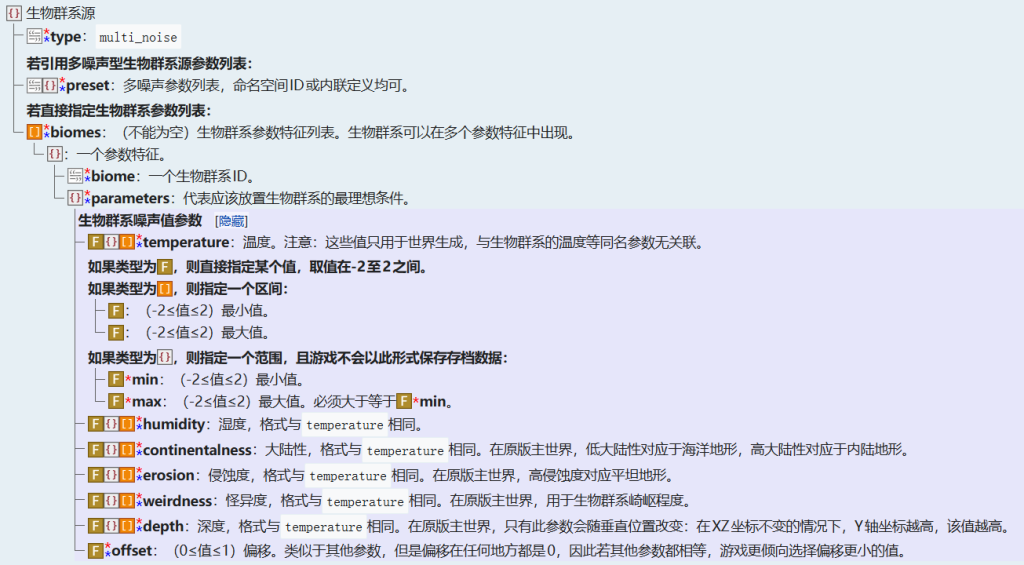Click the string icon before biome 一个生物群系ID
This screenshot has width=1024, height=565.
(75, 176)
